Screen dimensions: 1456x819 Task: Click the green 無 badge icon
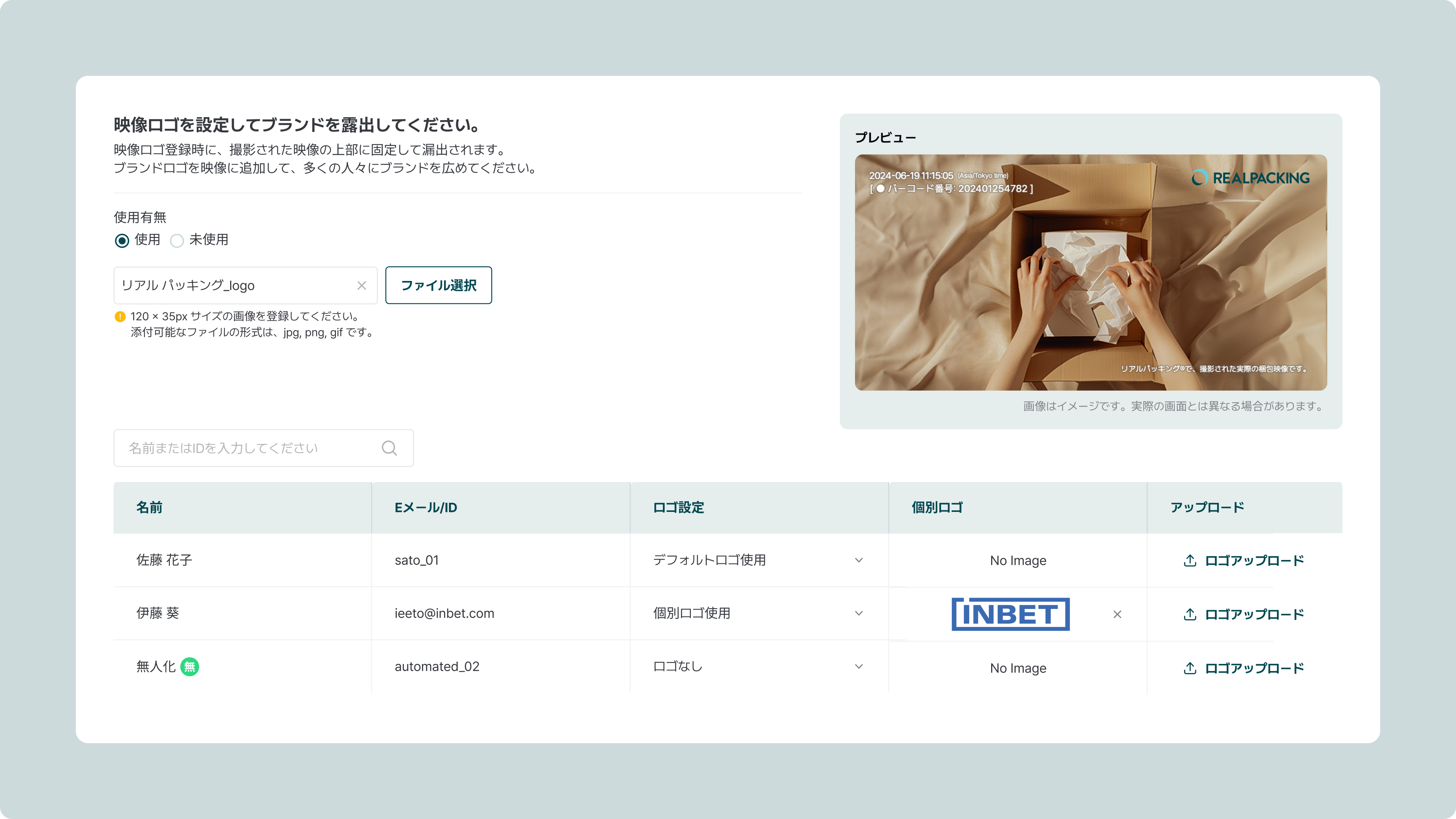pyautogui.click(x=189, y=667)
